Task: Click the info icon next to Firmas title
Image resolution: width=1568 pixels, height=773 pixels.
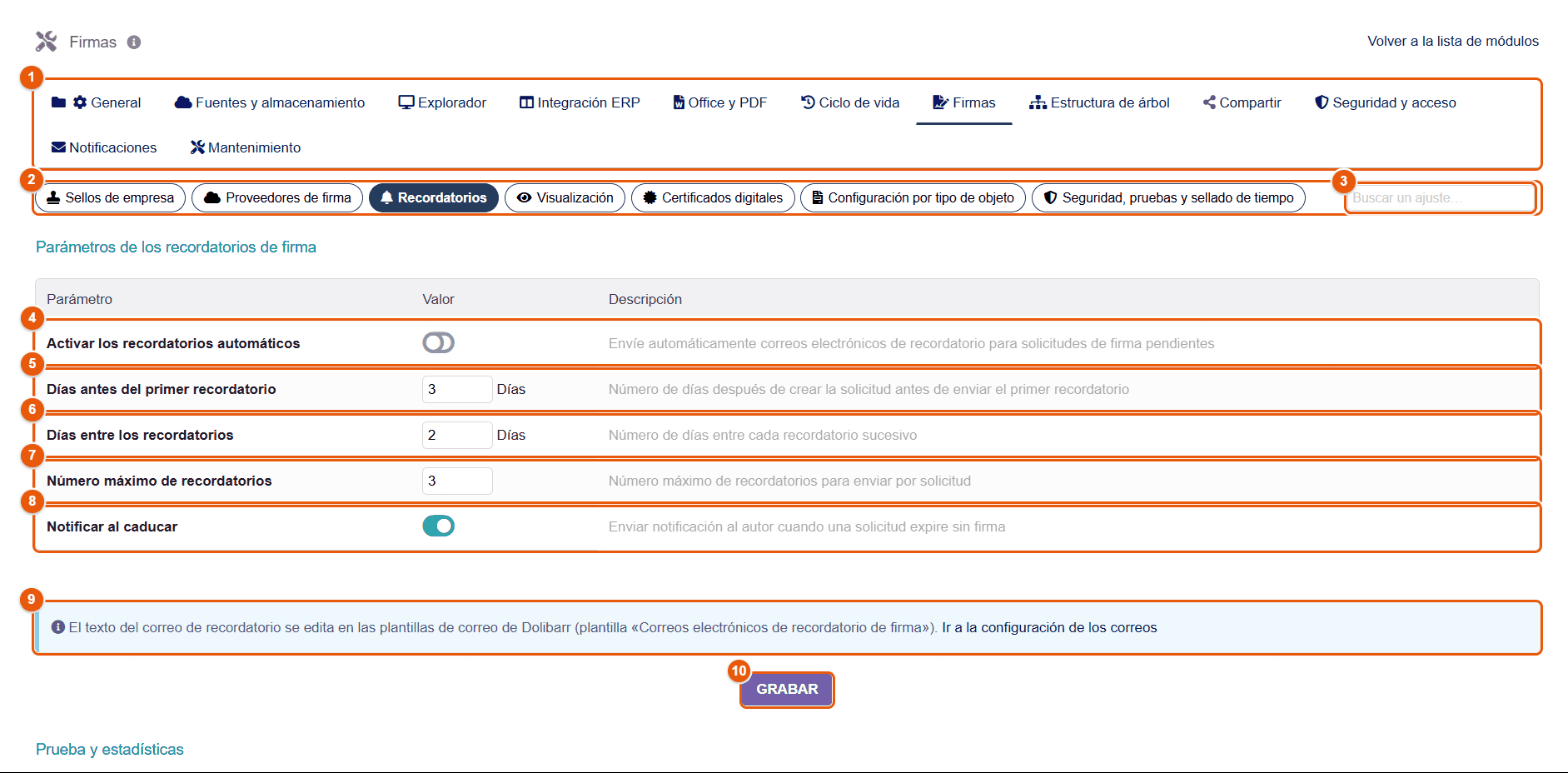Action: tap(134, 42)
